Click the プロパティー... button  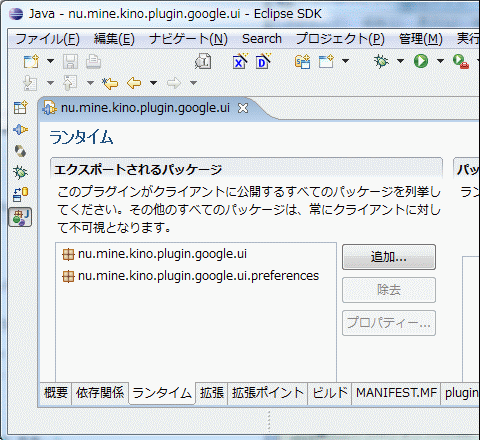coord(389,323)
